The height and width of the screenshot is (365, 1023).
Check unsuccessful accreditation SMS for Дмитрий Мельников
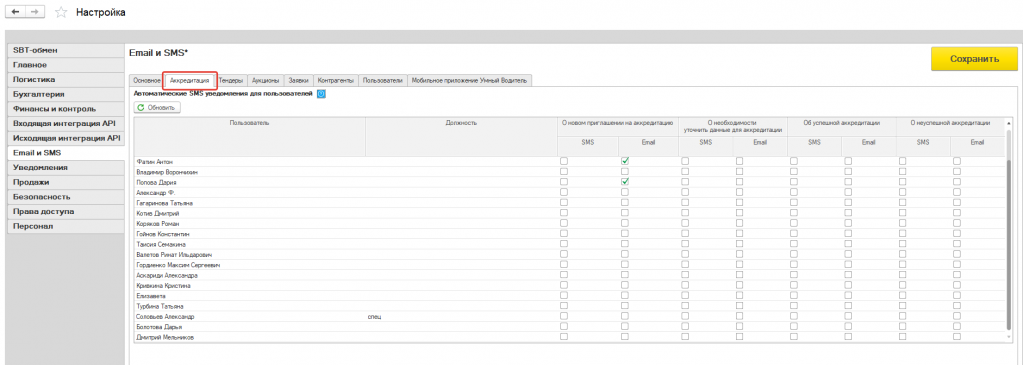click(x=903, y=337)
